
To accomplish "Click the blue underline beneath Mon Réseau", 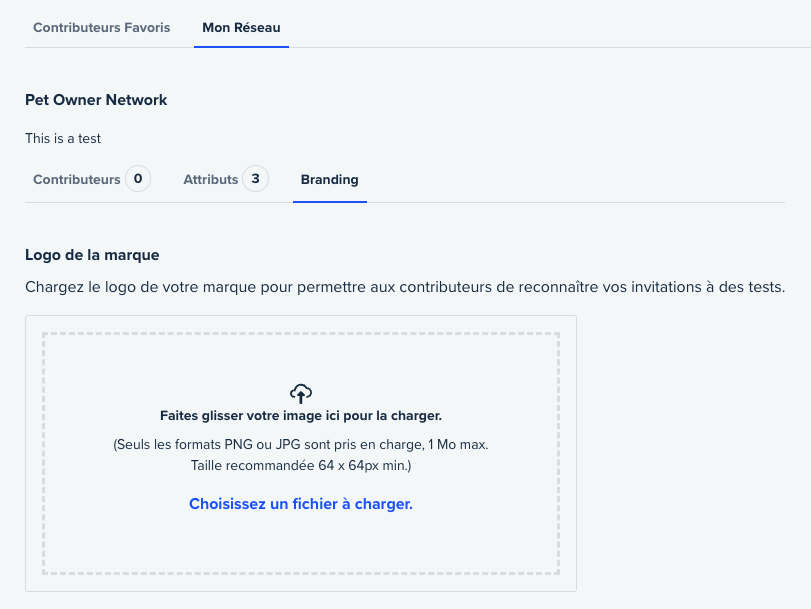I will click(242, 47).
